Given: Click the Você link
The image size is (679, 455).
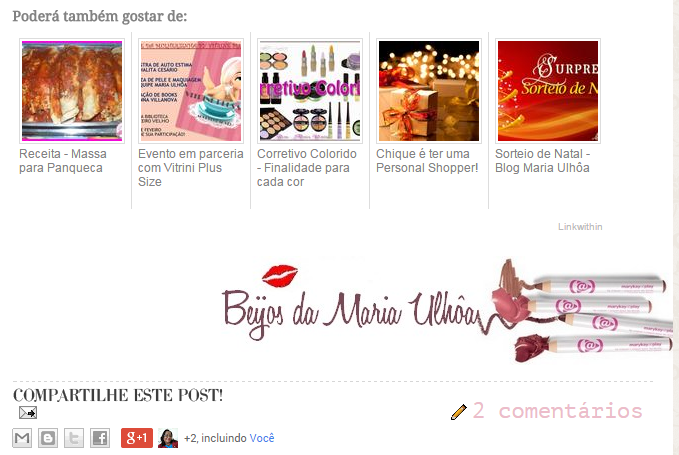Looking at the screenshot, I should click(262, 438).
